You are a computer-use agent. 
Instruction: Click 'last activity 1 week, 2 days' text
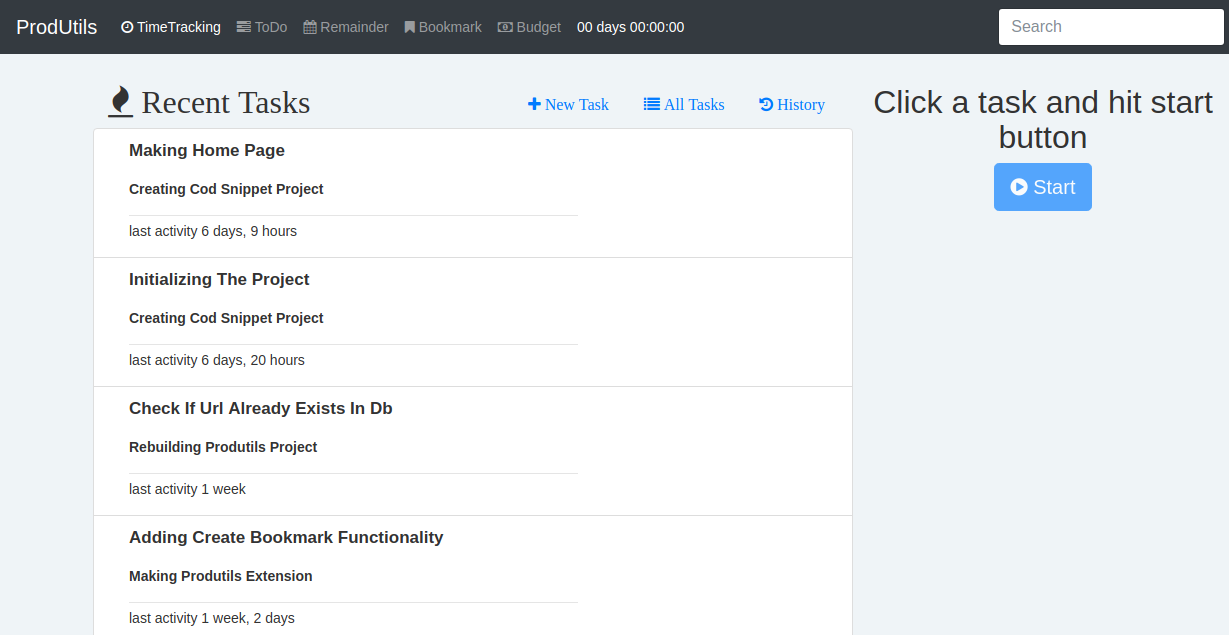[212, 618]
